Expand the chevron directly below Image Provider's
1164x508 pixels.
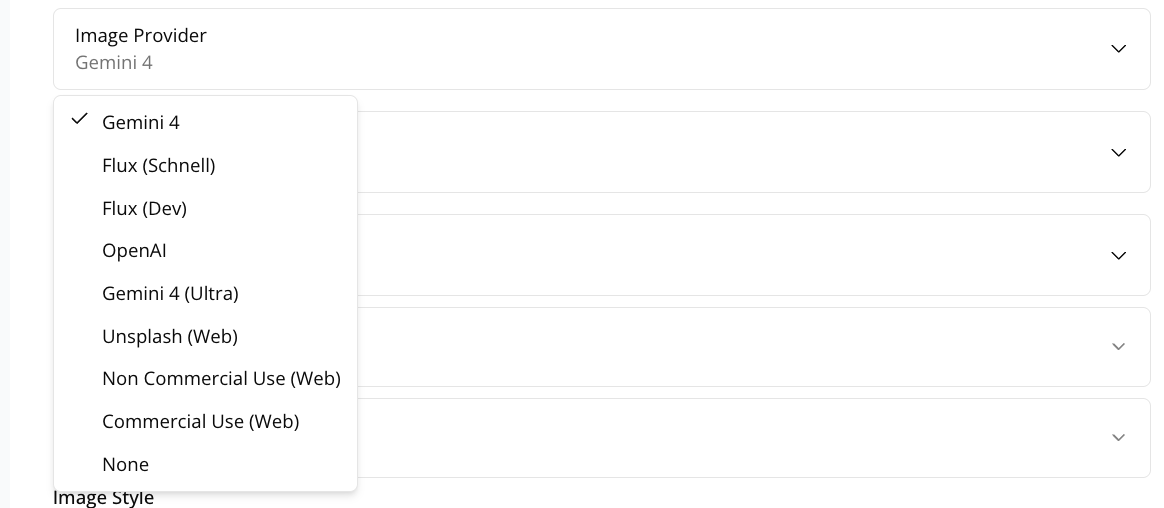tap(1118, 153)
